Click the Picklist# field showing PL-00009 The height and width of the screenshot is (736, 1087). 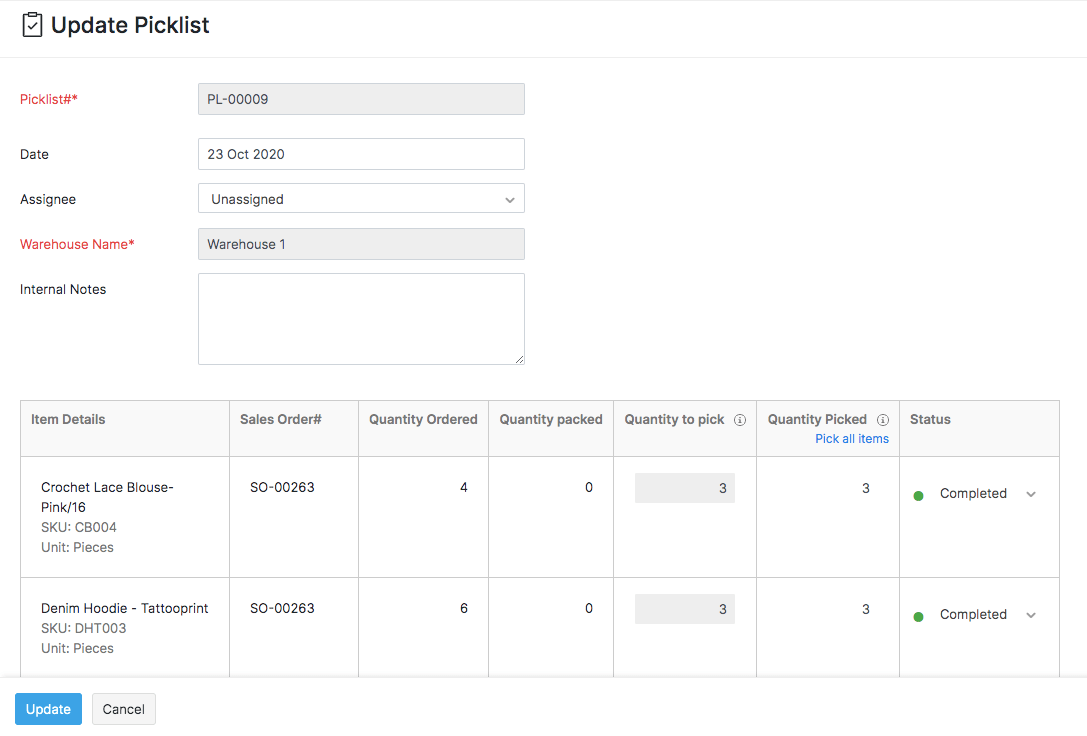pos(361,99)
